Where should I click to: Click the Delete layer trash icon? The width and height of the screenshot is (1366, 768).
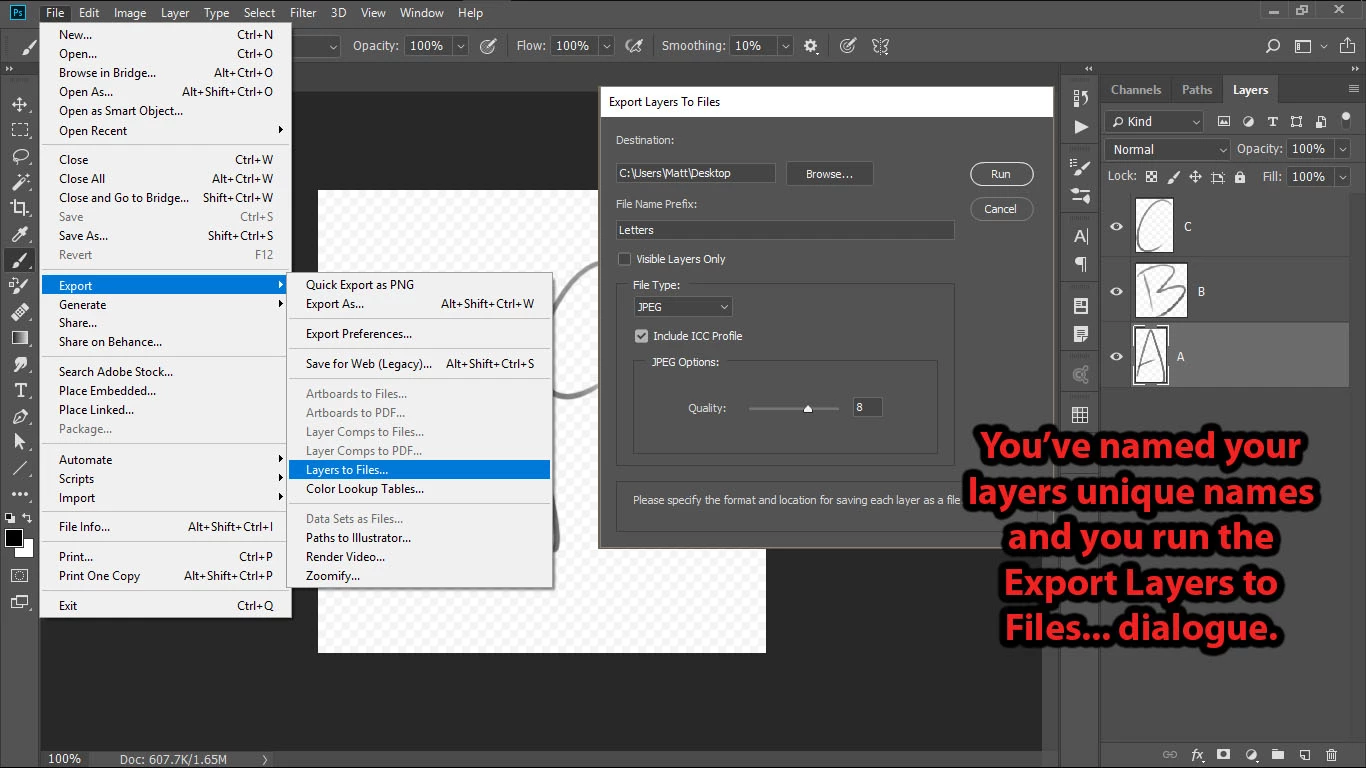(1331, 755)
